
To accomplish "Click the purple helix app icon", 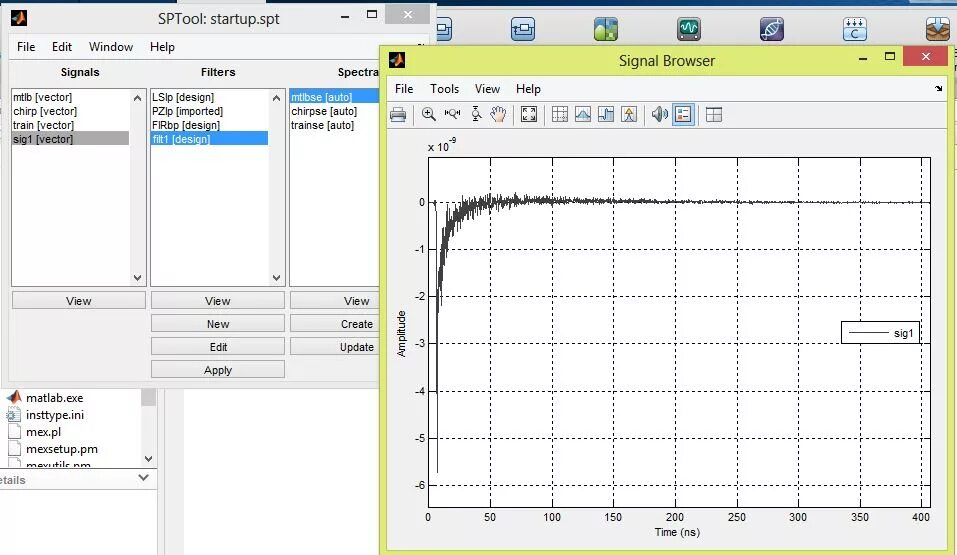I will pos(771,29).
